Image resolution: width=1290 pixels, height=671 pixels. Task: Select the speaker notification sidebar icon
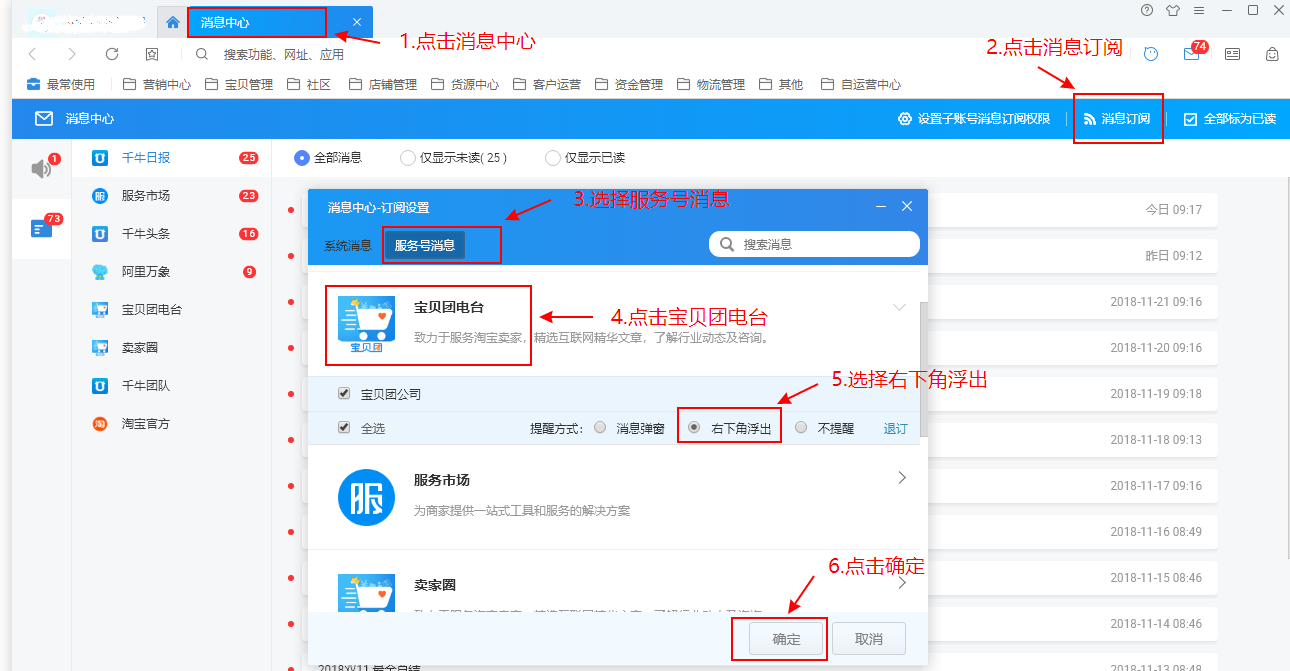[x=41, y=169]
